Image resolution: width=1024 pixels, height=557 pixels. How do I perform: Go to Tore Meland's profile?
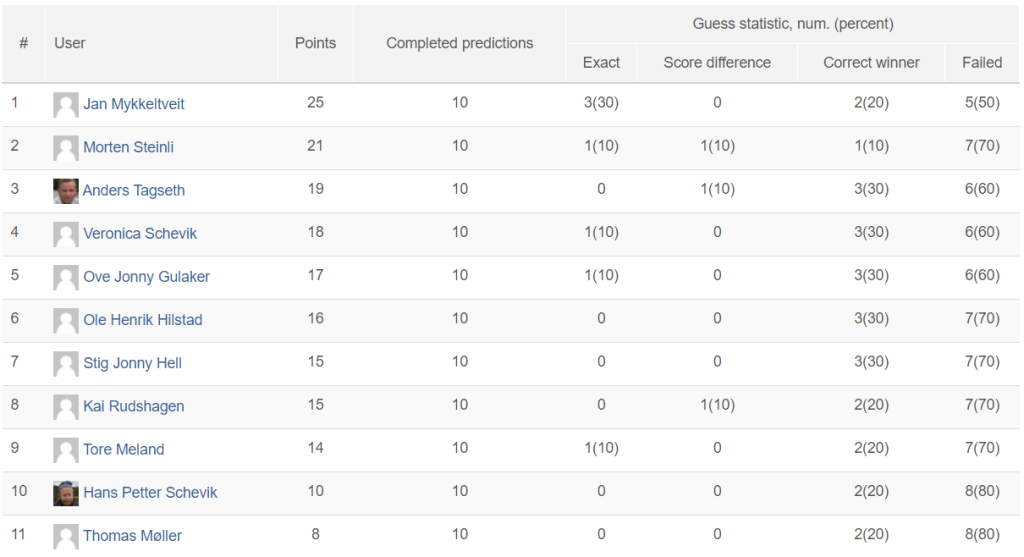(x=123, y=449)
